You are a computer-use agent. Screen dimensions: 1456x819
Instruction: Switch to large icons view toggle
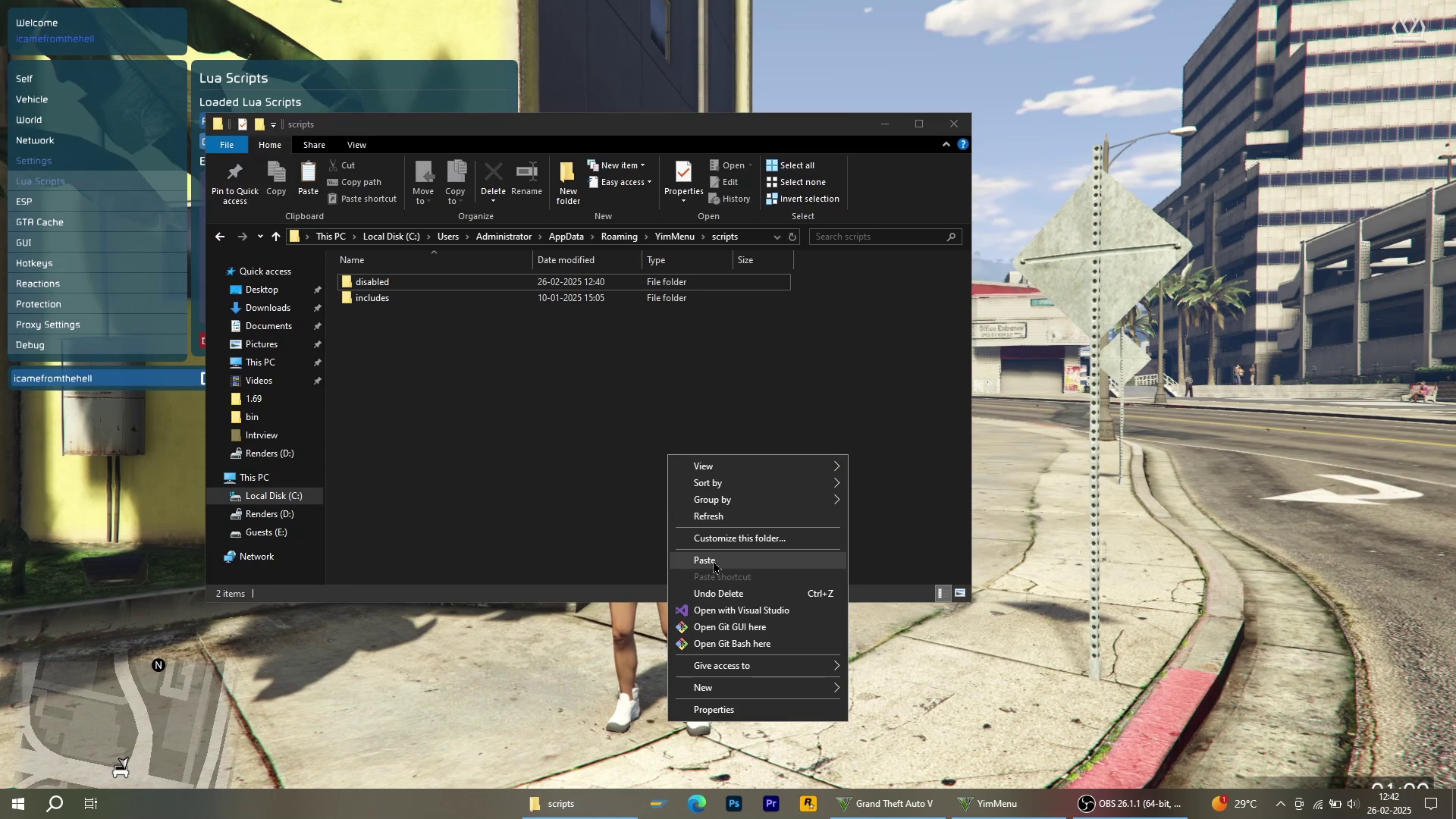tap(960, 594)
